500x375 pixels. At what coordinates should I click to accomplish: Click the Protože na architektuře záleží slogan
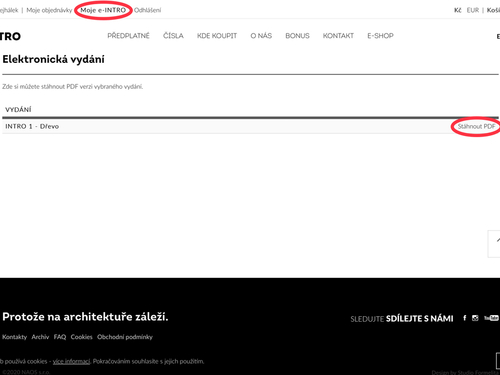(85, 317)
